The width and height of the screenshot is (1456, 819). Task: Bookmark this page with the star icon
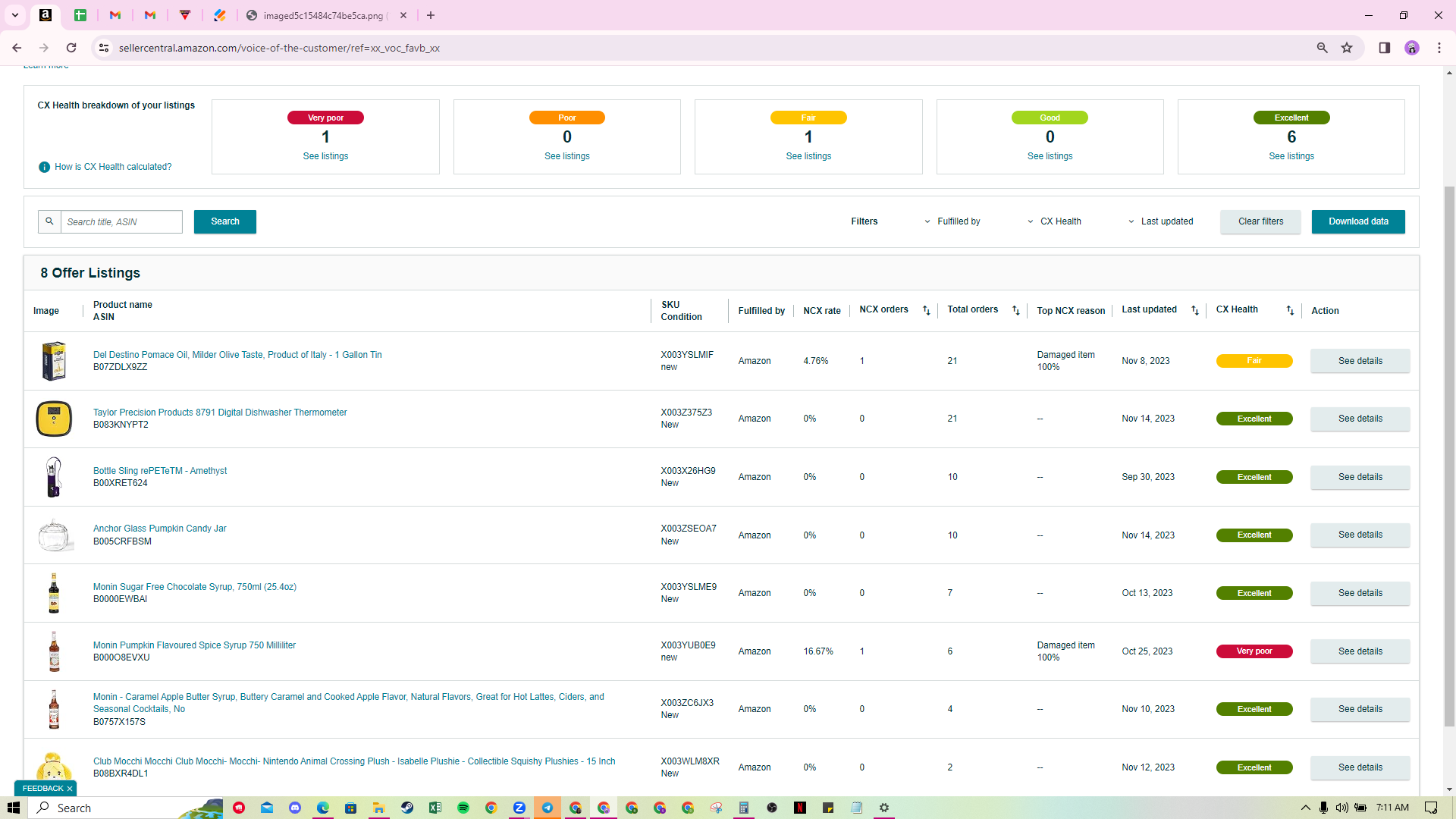click(1347, 48)
